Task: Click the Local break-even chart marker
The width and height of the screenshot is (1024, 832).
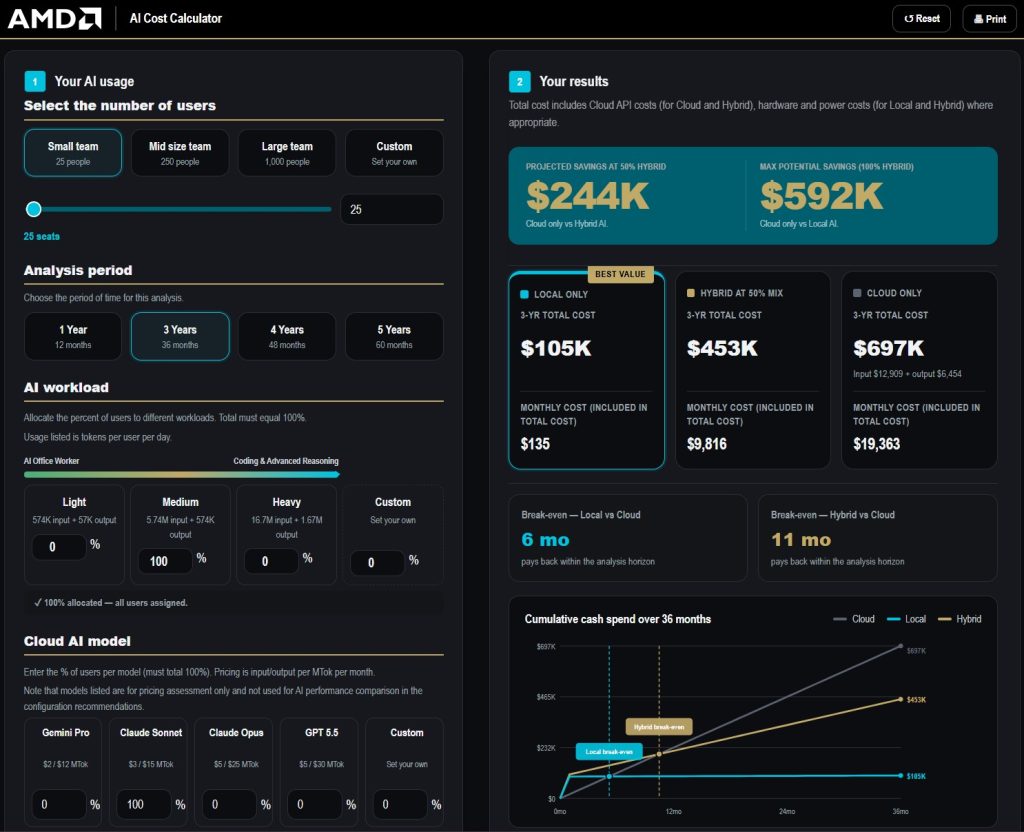Action: click(x=609, y=752)
